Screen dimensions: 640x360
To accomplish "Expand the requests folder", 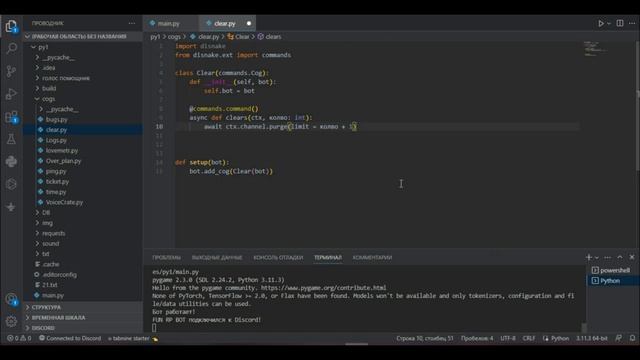I will point(82,233).
